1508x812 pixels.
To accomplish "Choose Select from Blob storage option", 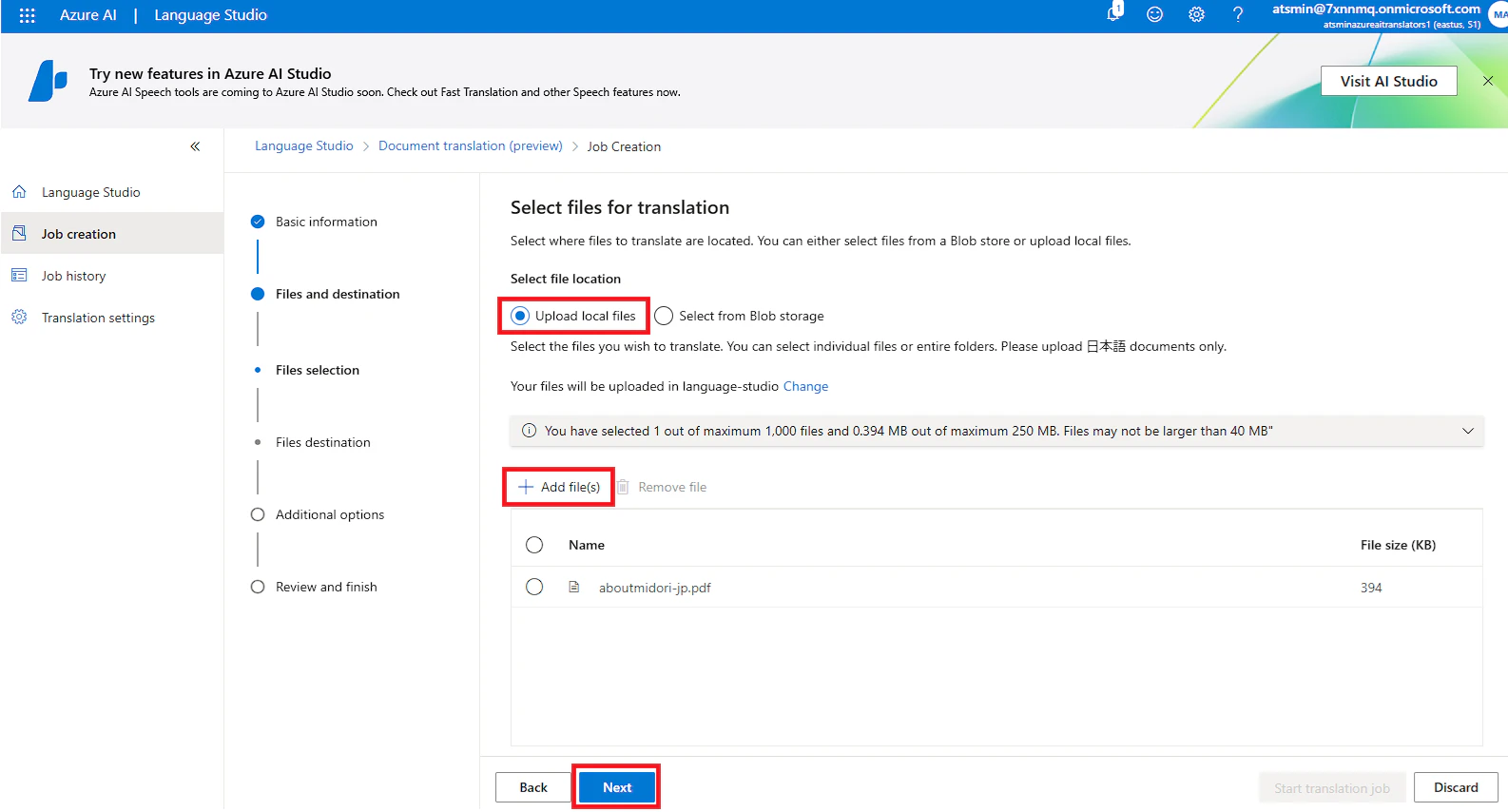I will point(664,316).
